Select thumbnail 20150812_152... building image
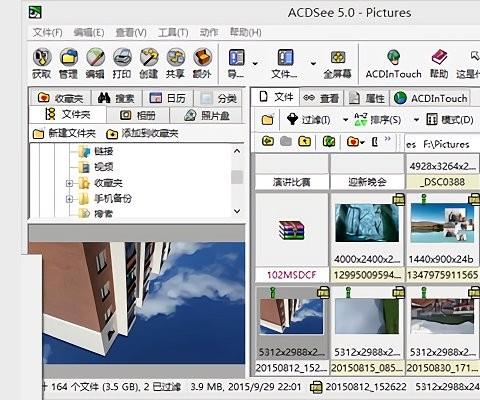The height and width of the screenshot is (400, 480). 291,316
